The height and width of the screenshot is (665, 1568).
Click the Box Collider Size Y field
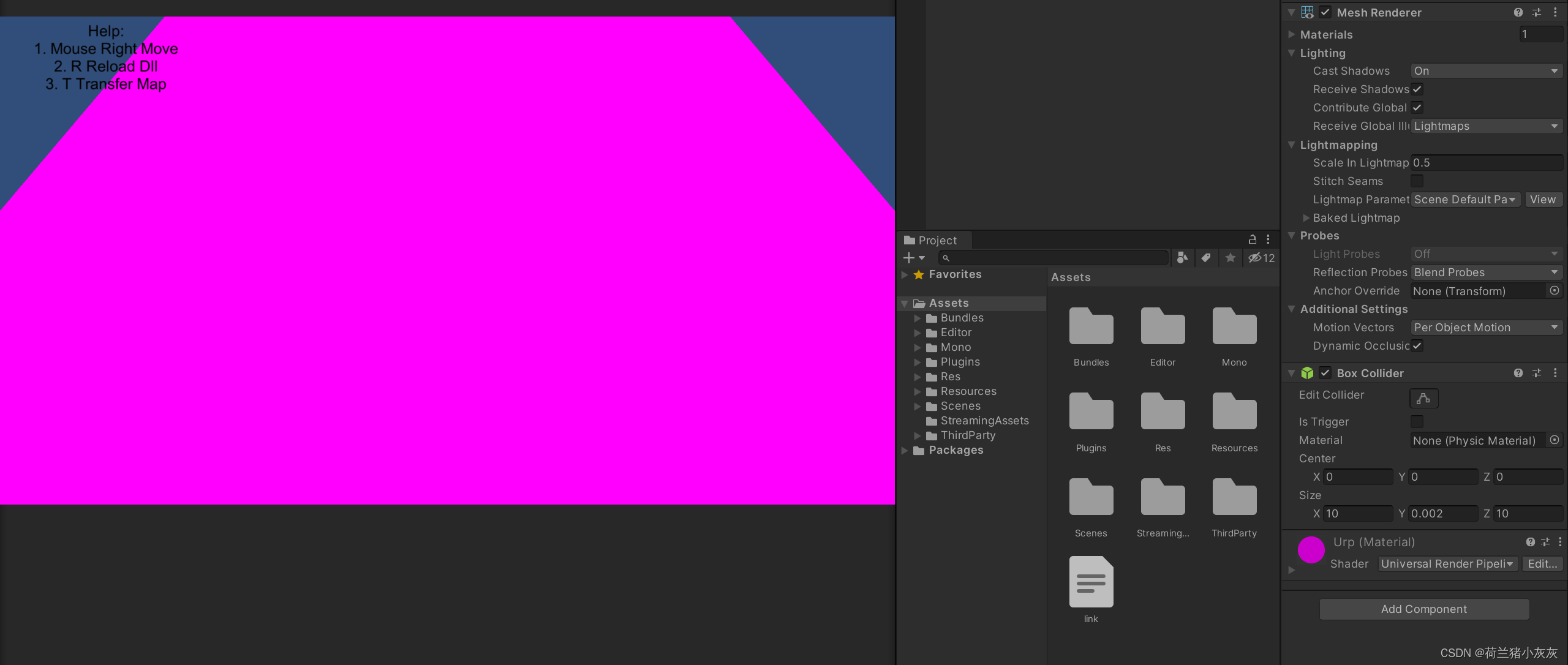[1442, 514]
